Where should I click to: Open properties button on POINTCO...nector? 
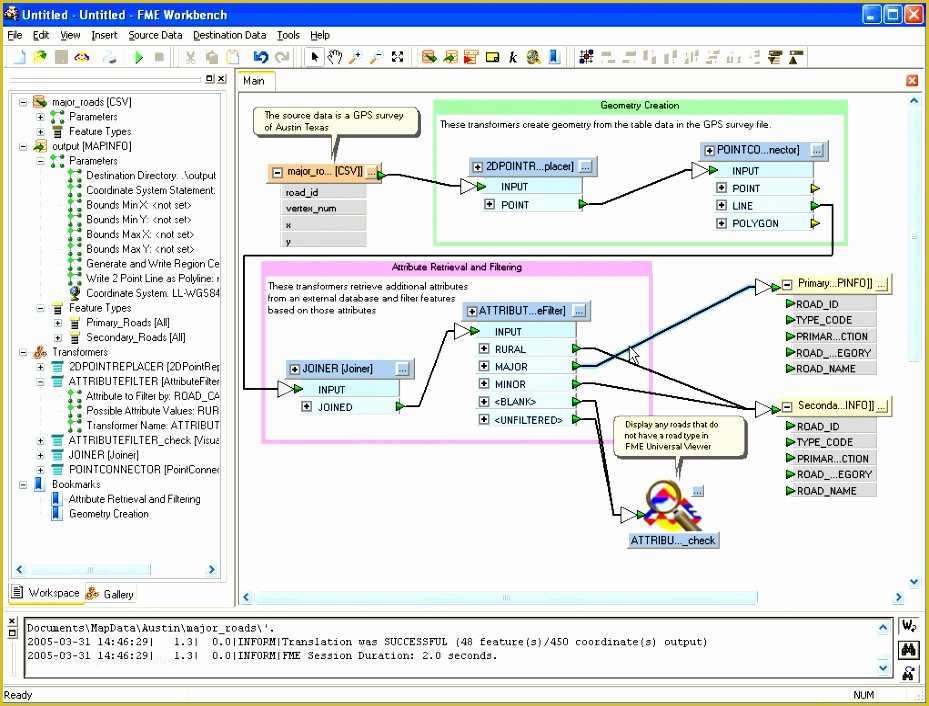coord(817,150)
